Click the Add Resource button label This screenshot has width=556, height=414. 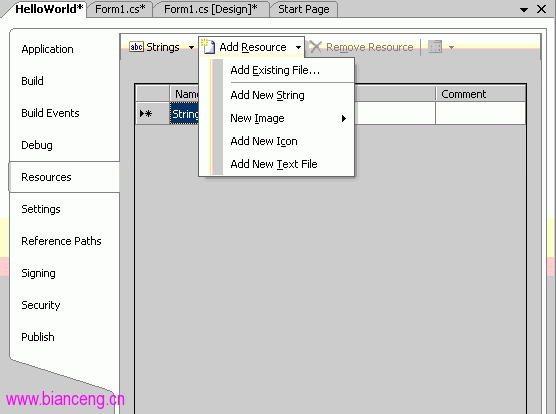[252, 47]
